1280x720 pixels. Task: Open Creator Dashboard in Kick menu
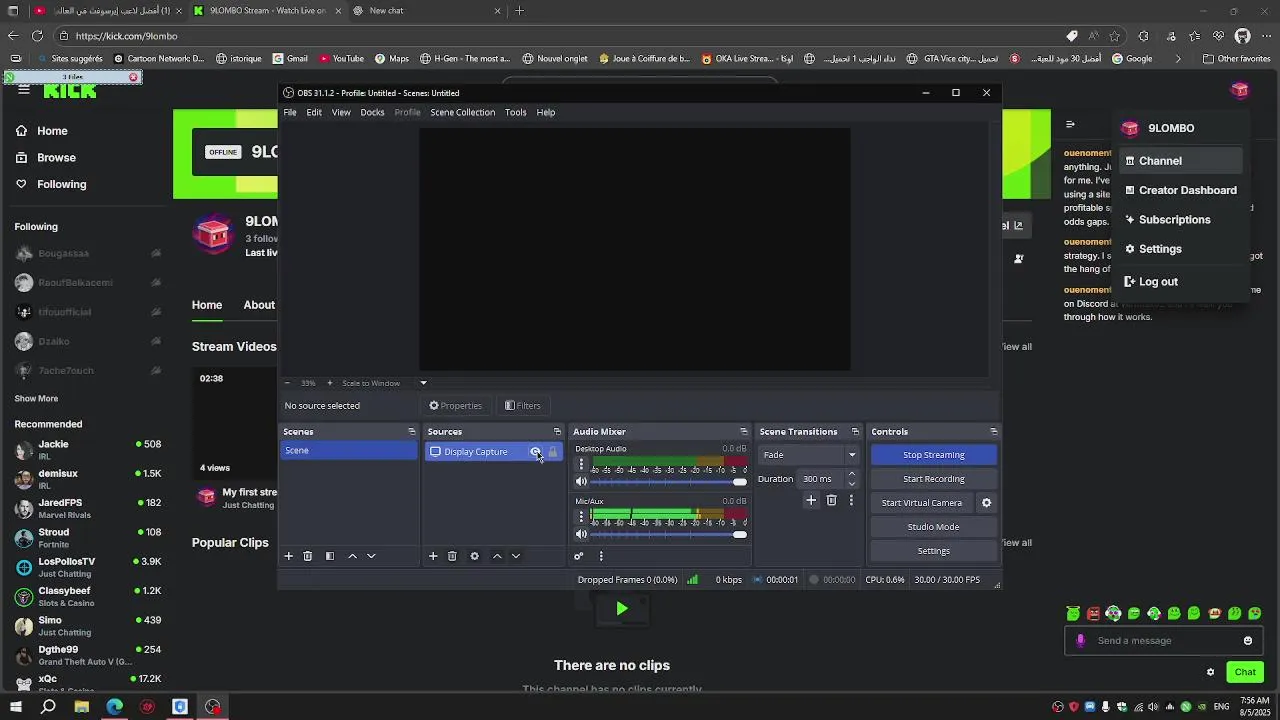(1180, 190)
